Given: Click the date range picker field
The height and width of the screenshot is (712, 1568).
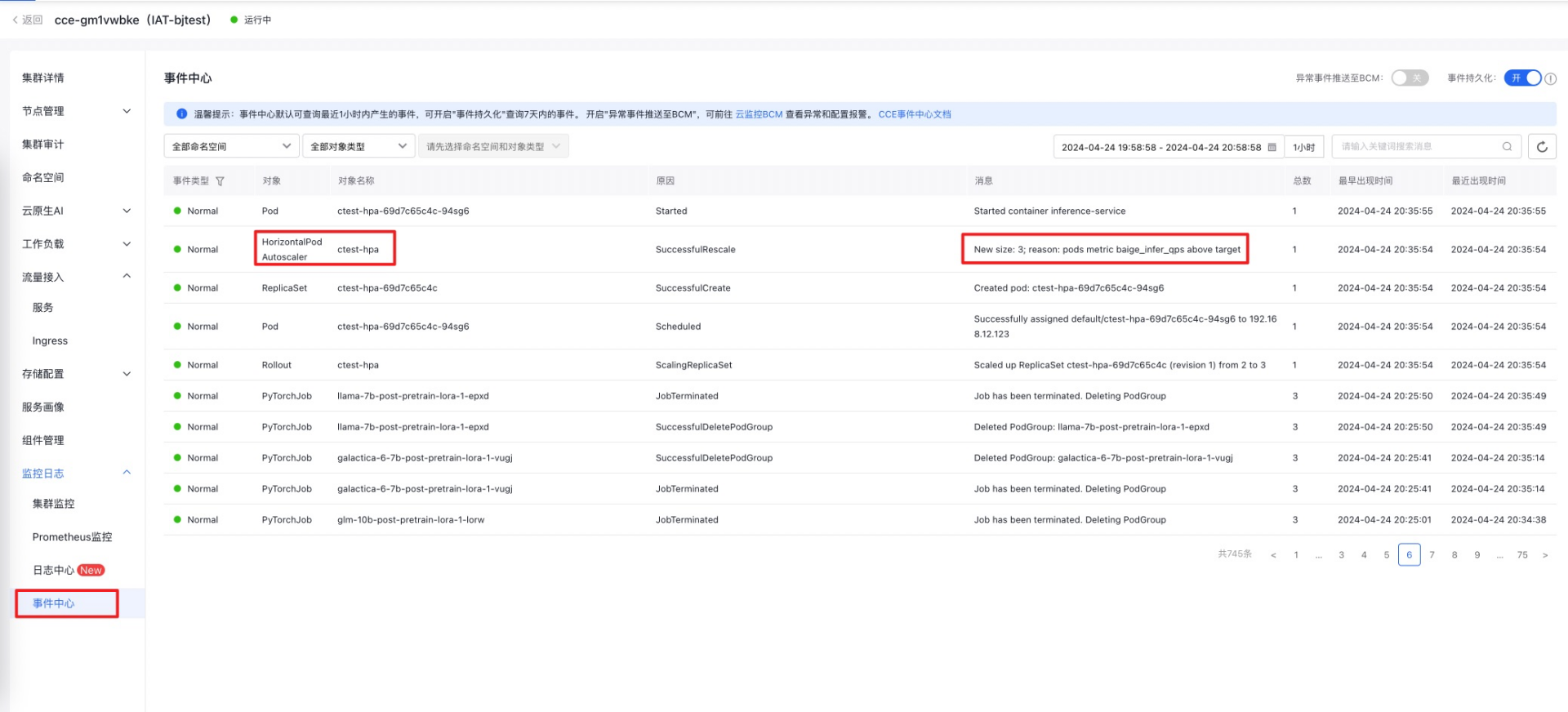Looking at the screenshot, I should coord(1169,147).
